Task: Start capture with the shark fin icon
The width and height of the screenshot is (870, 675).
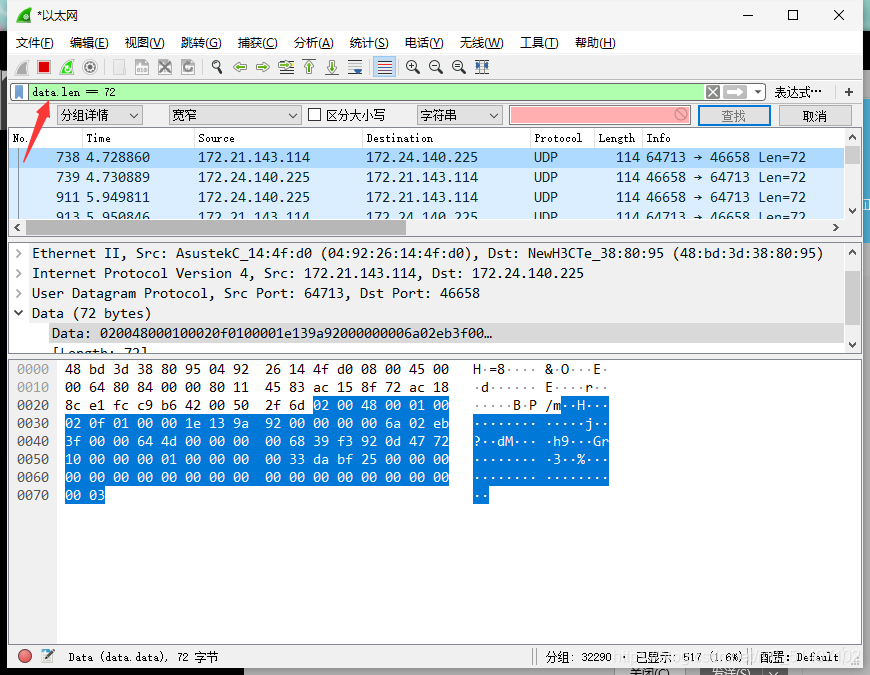Action: tap(22, 68)
